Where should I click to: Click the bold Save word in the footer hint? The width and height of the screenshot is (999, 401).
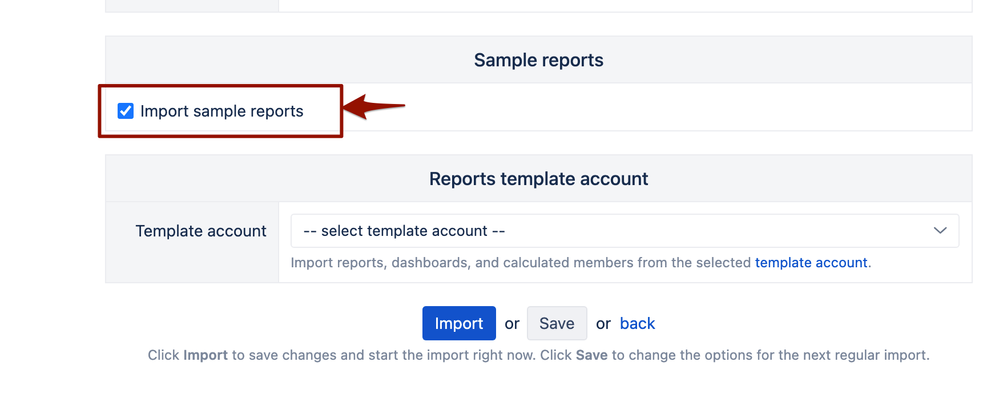coord(591,355)
